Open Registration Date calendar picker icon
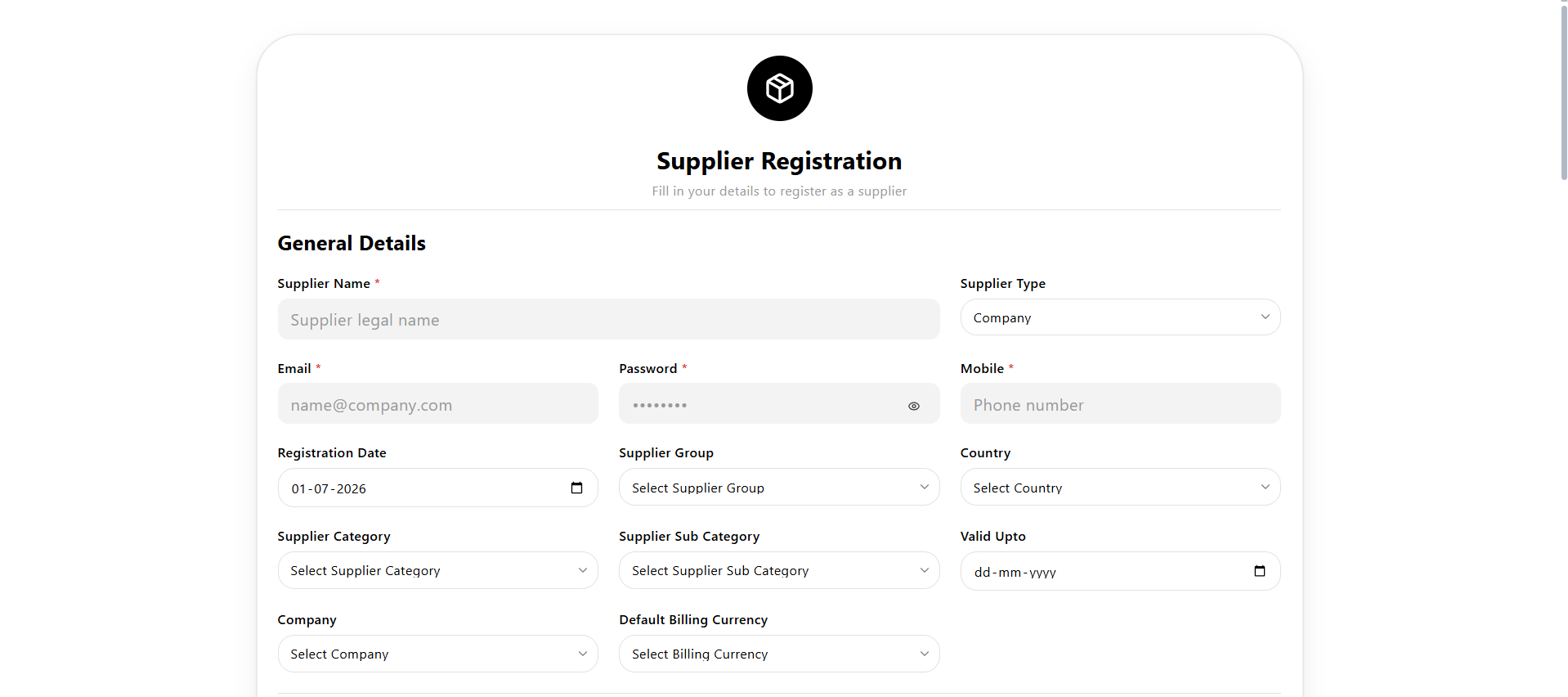Screen dimensions: 1568x697 pos(576,488)
